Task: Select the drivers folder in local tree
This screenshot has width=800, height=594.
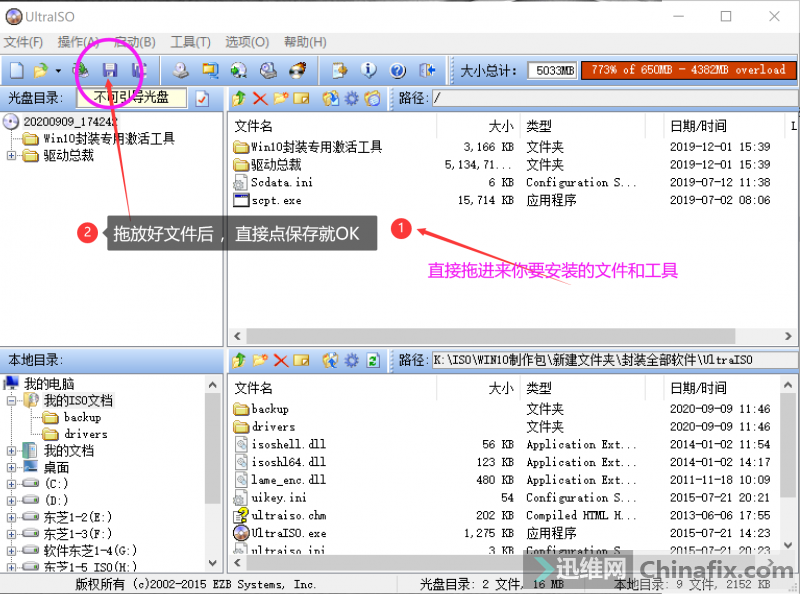Action: coord(85,434)
